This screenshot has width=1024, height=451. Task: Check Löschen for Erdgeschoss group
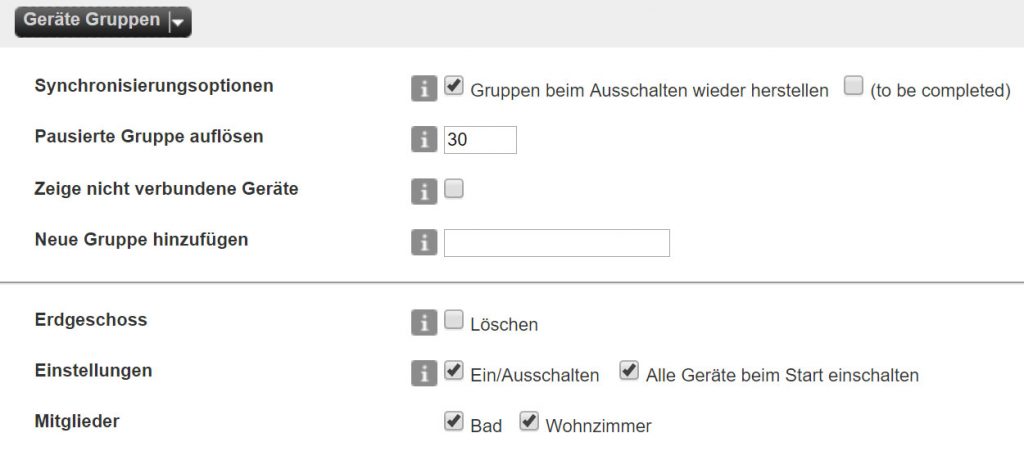click(453, 320)
